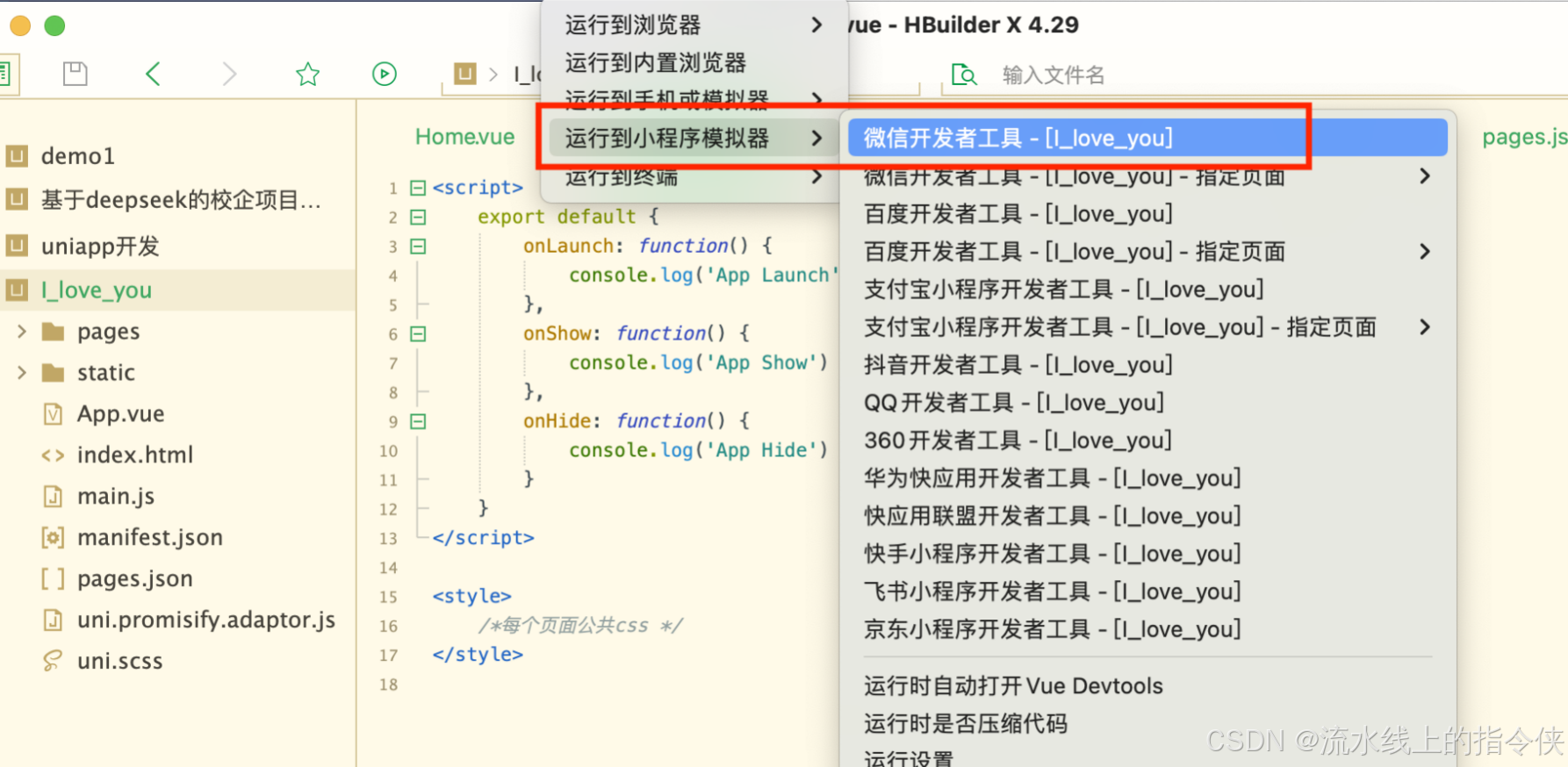Choose 京东小程序开发者工具 - [I_love_you]
This screenshot has height=767, width=1568.
1147,629
